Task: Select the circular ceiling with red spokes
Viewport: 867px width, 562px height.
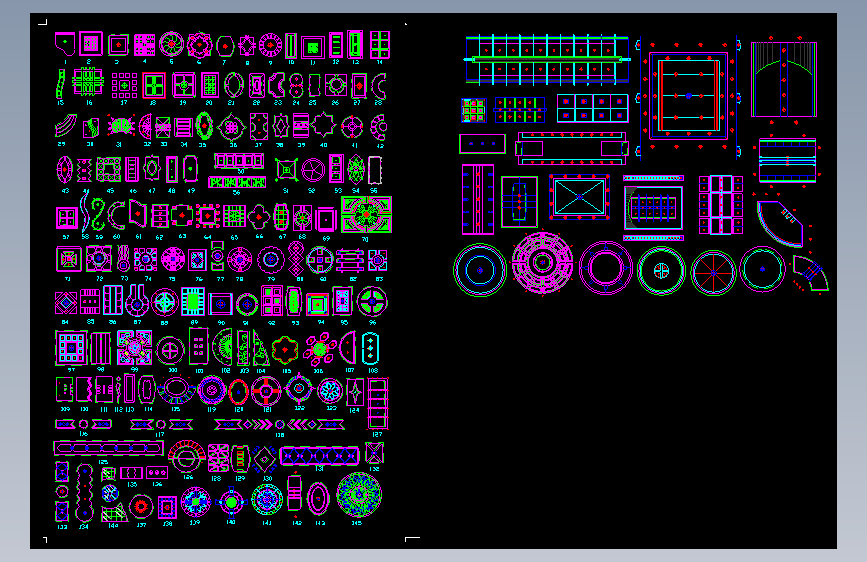Action: coord(713,273)
